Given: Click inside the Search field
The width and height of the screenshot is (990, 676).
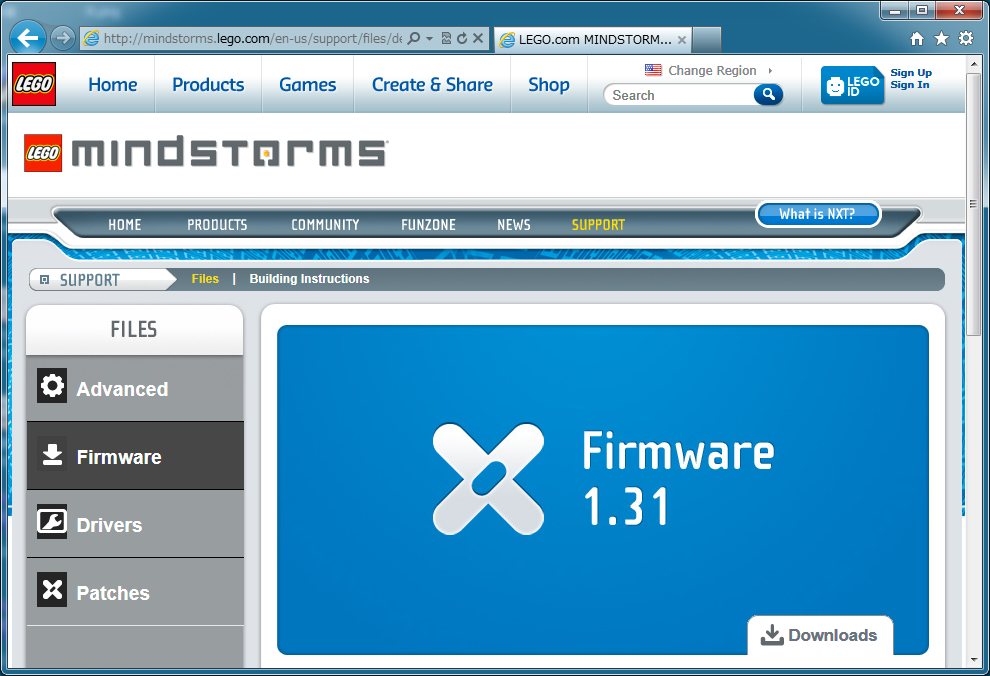Looking at the screenshot, I should coord(680,94).
